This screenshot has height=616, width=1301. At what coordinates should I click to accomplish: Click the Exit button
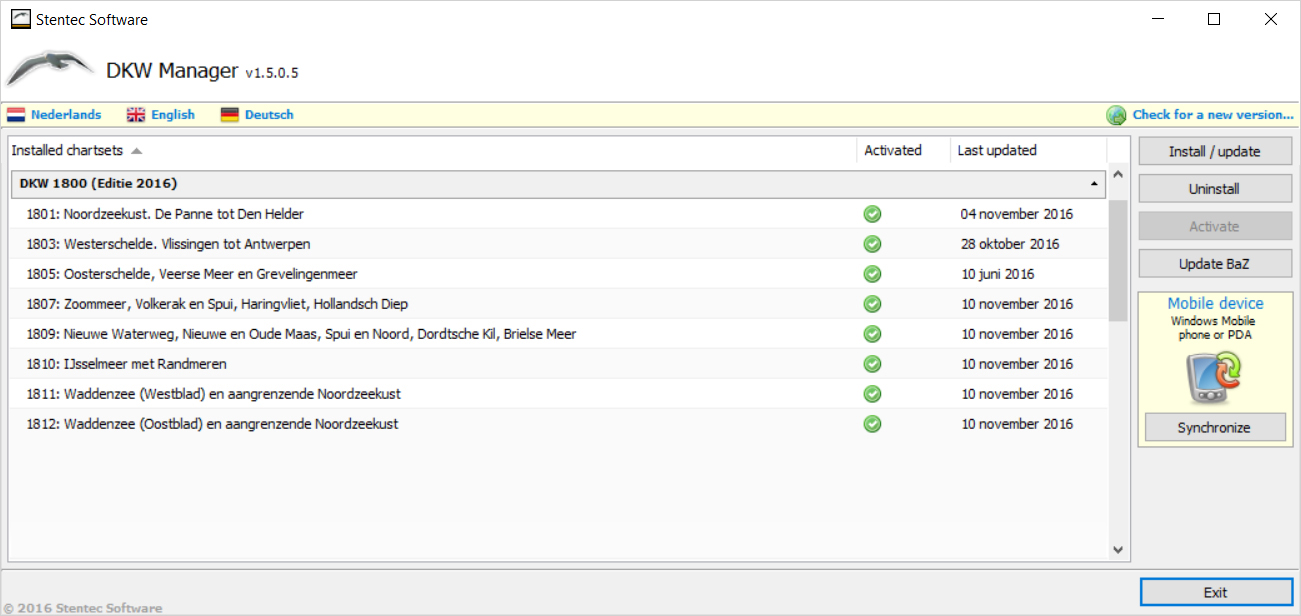tap(1215, 592)
